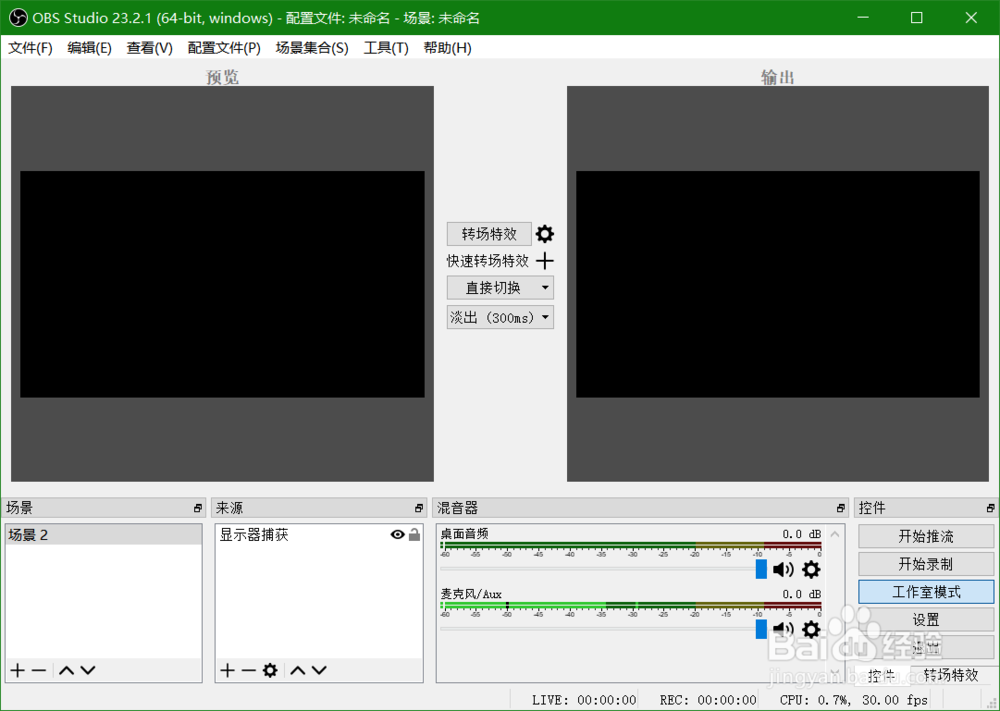Viewport: 1000px width, 711px height.
Task: Add a new scene with the plus icon
Action: [x=18, y=670]
